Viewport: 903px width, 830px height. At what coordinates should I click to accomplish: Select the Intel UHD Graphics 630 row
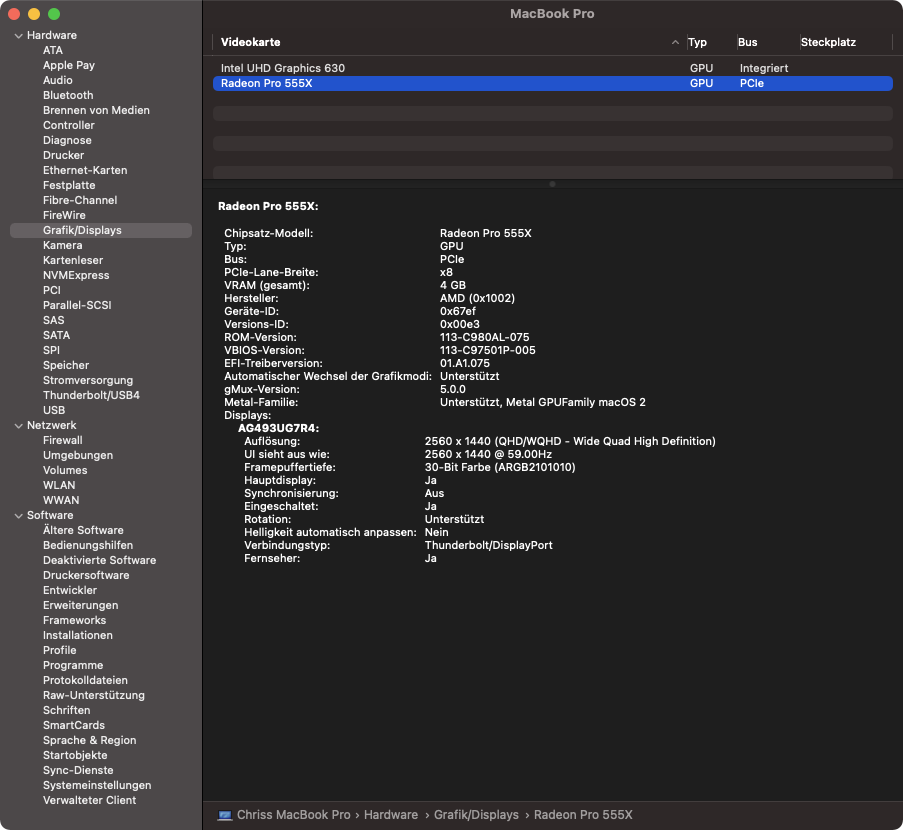pyautogui.click(x=553, y=68)
